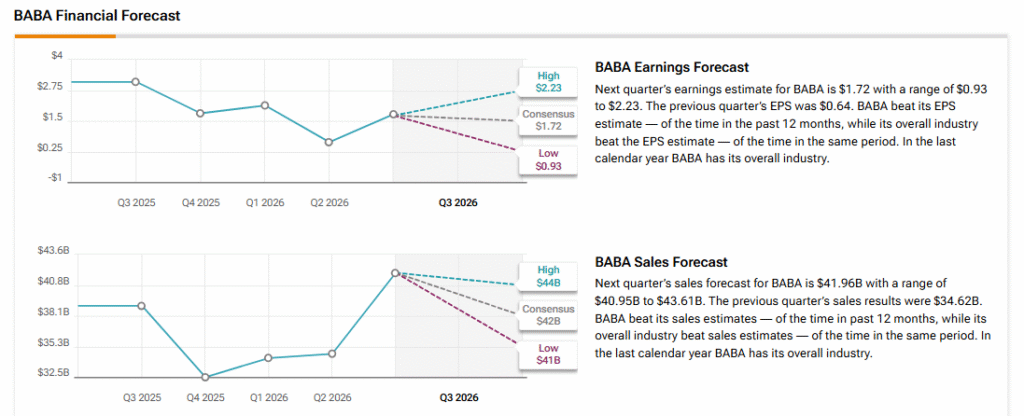Click the Consensus $1.72 earnings label
Screen dimensions: 1024x416
pos(547,120)
